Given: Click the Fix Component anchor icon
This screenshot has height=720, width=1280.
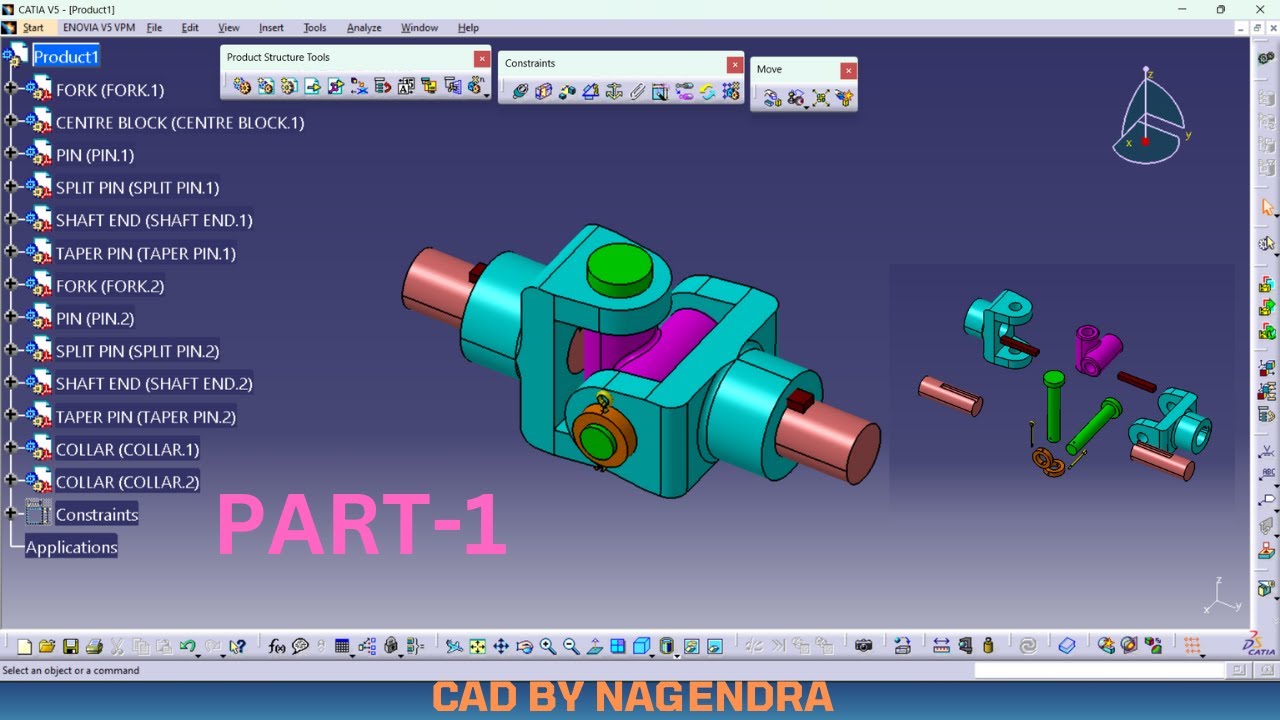Looking at the screenshot, I should click(613, 92).
